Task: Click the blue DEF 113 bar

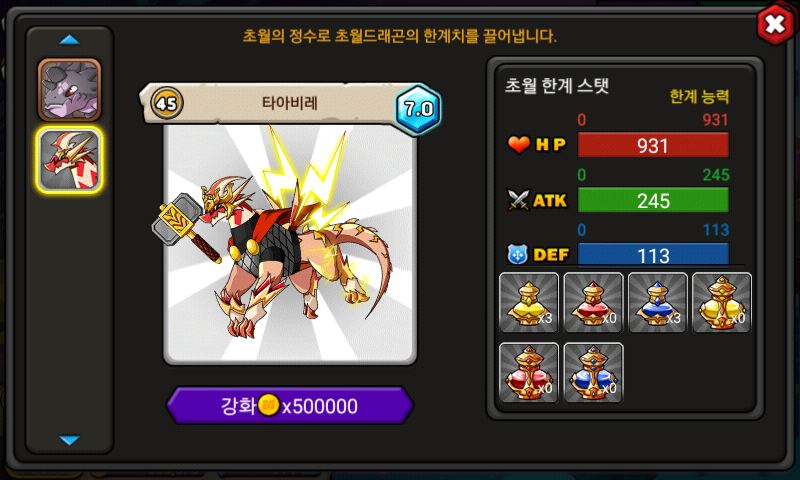Action: [x=653, y=255]
